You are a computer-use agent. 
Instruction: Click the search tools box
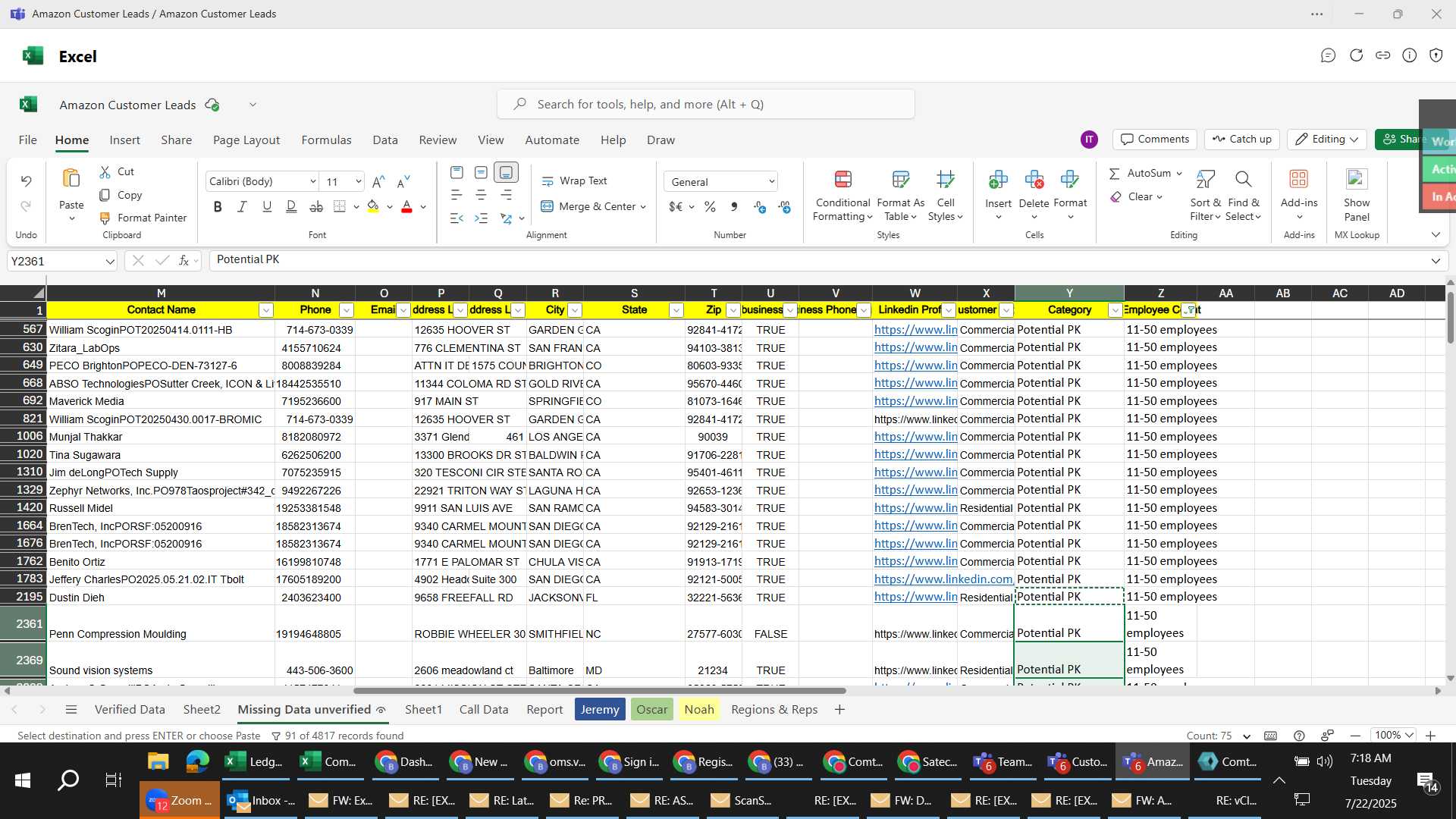(x=706, y=104)
